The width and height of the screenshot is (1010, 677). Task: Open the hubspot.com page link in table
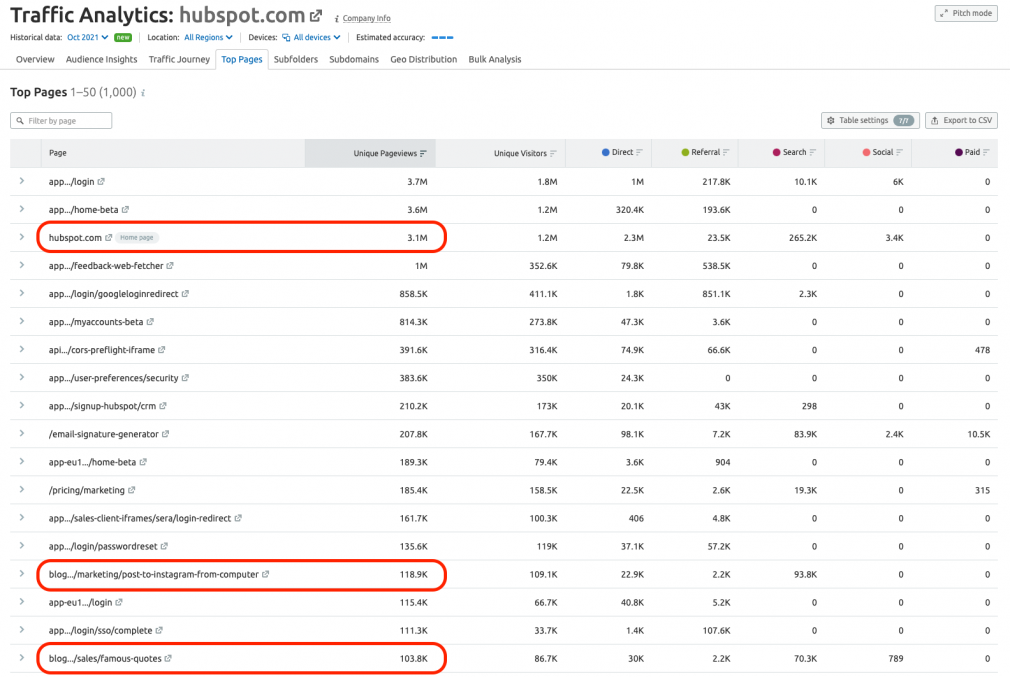tap(75, 238)
